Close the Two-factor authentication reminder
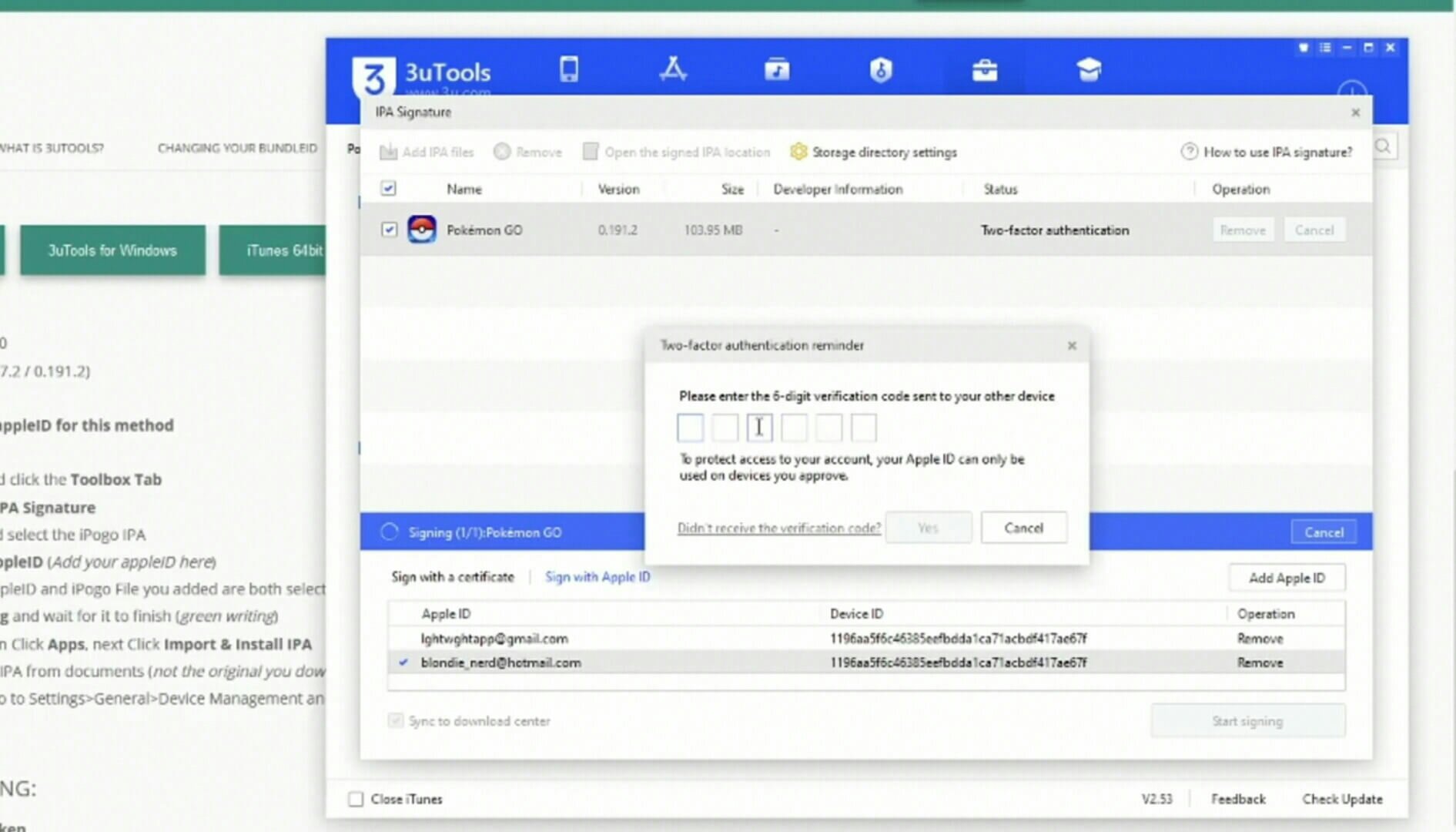The height and width of the screenshot is (832, 1456). point(1072,346)
